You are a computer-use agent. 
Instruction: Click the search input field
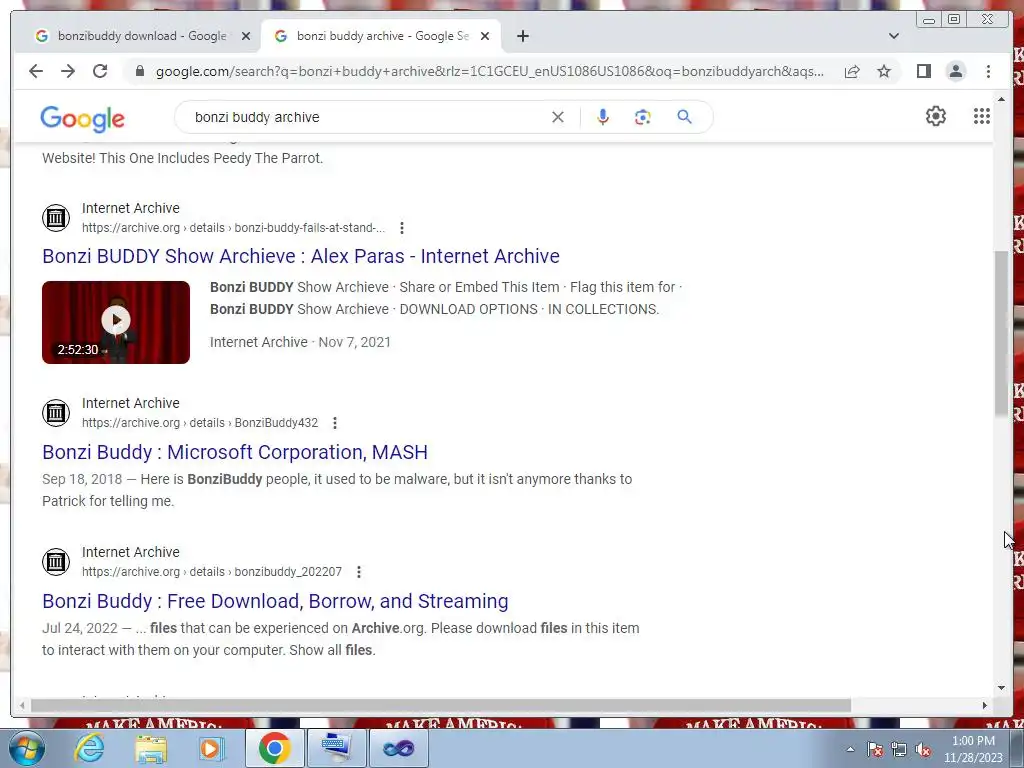(366, 117)
